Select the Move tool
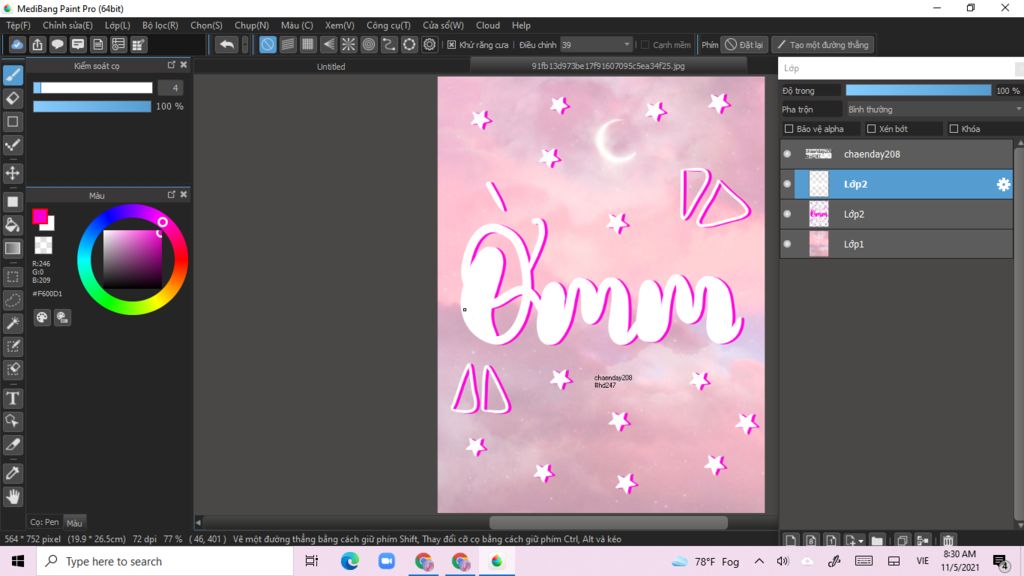This screenshot has width=1024, height=576. [13, 173]
